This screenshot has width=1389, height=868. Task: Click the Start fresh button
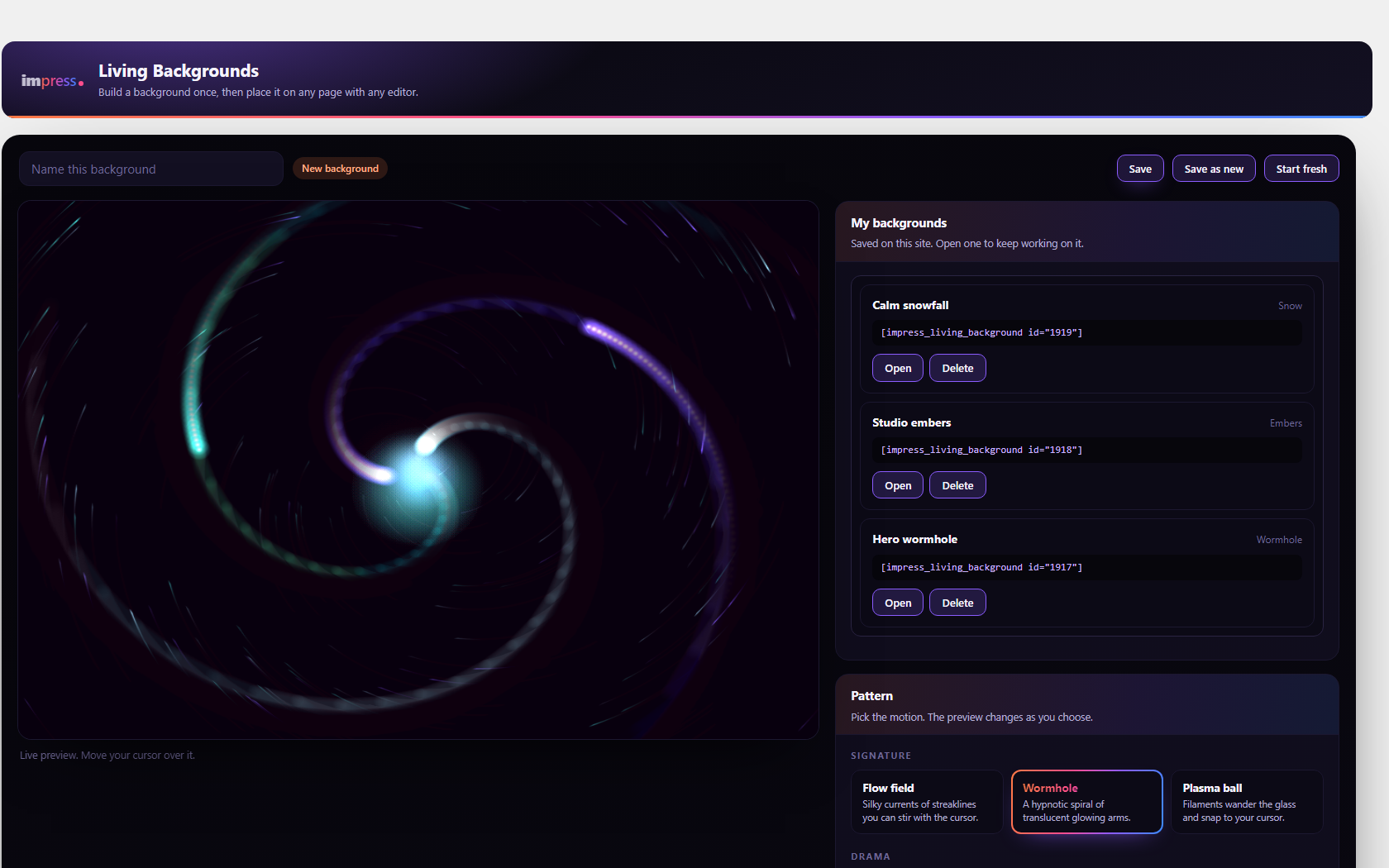[1301, 169]
